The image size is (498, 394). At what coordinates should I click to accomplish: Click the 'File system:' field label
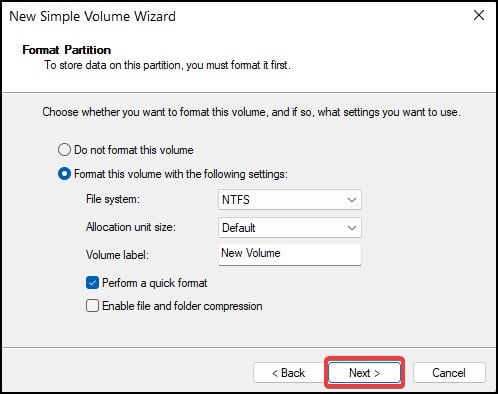[x=113, y=199]
